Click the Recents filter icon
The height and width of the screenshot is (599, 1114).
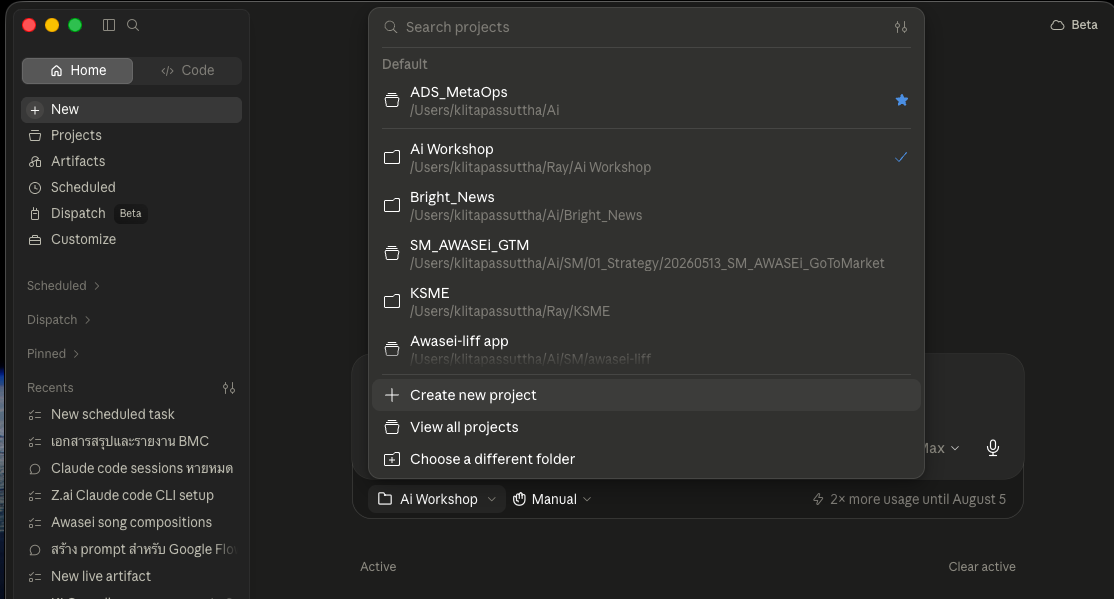tap(229, 388)
